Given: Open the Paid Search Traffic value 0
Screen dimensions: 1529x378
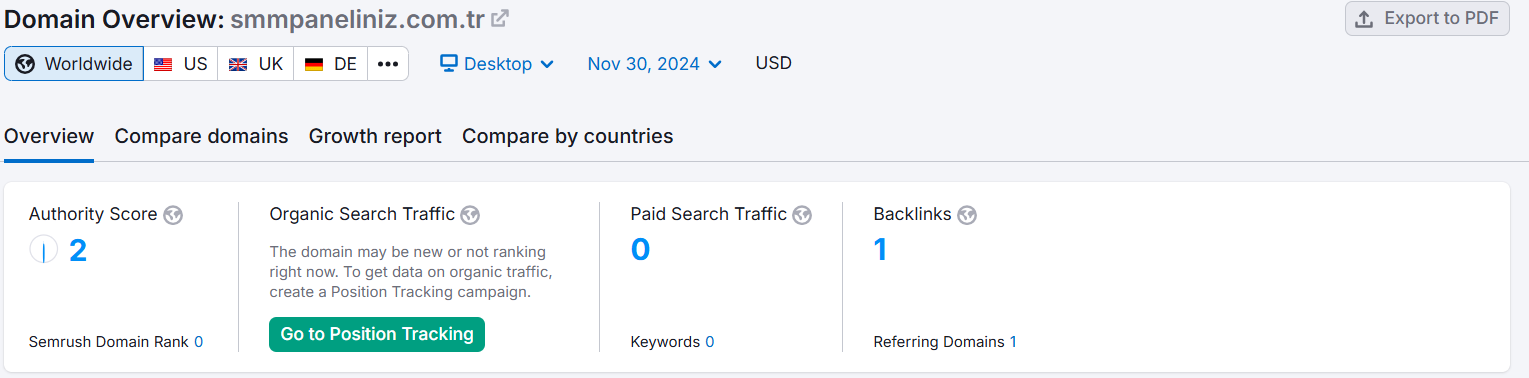Looking at the screenshot, I should (641, 250).
